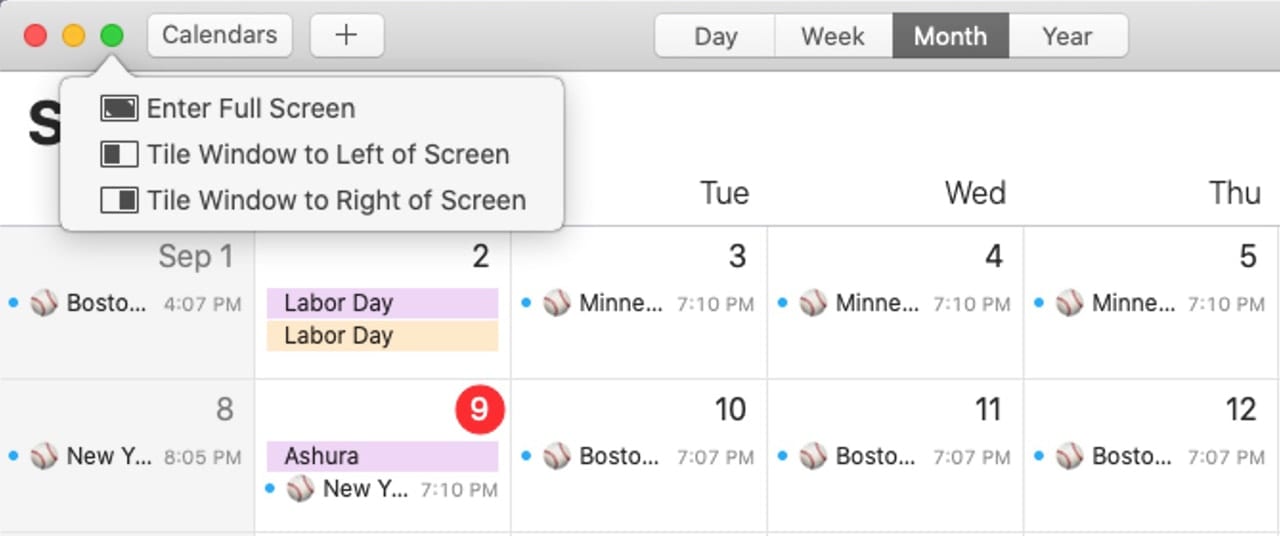Click baseball icon on September 3

coord(557,303)
